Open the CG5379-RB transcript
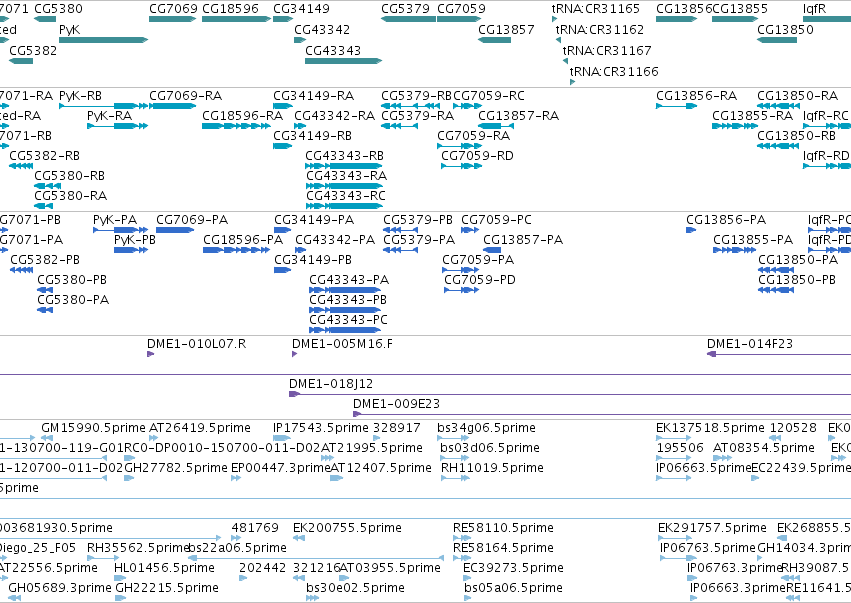Viewport: 851px width, 603px height. click(x=410, y=106)
